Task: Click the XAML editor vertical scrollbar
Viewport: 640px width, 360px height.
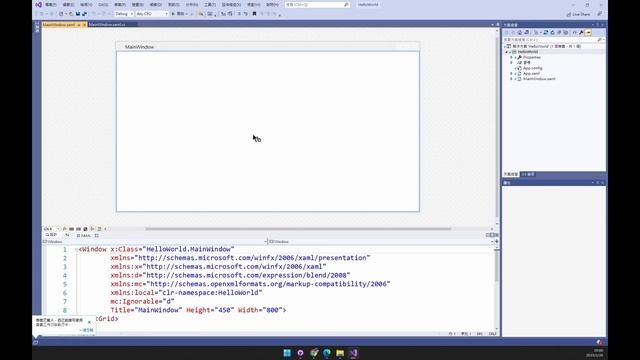Action: 497,265
